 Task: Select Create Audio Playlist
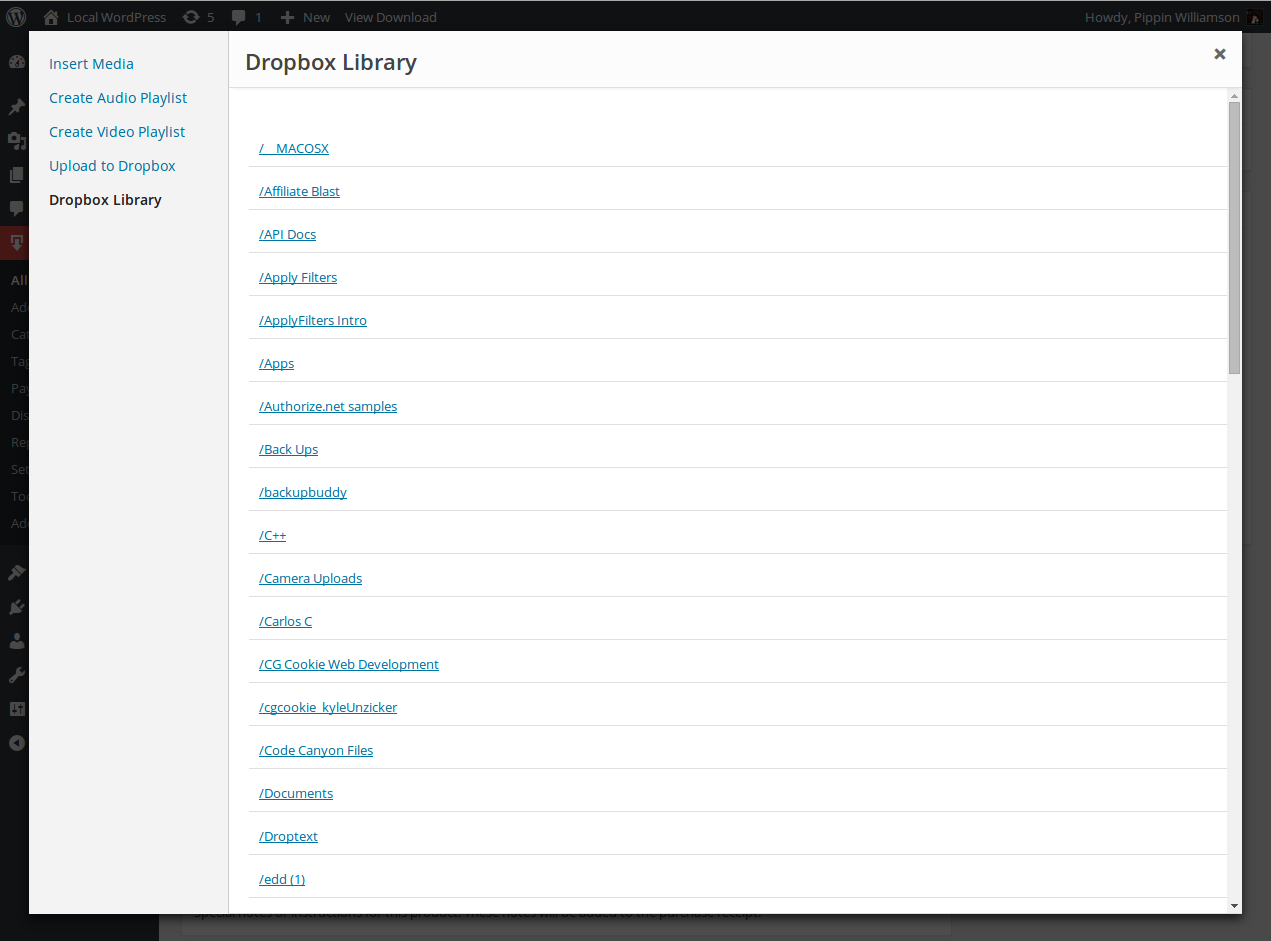pyautogui.click(x=118, y=98)
